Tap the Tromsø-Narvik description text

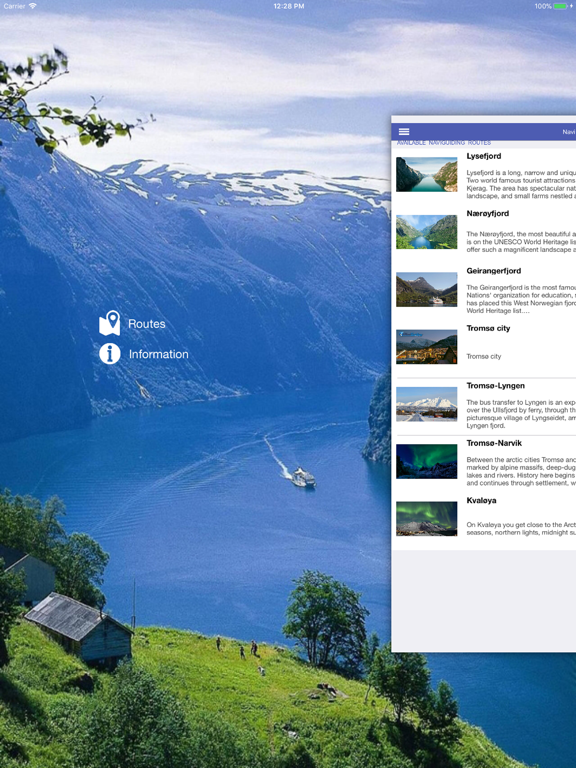(521, 471)
